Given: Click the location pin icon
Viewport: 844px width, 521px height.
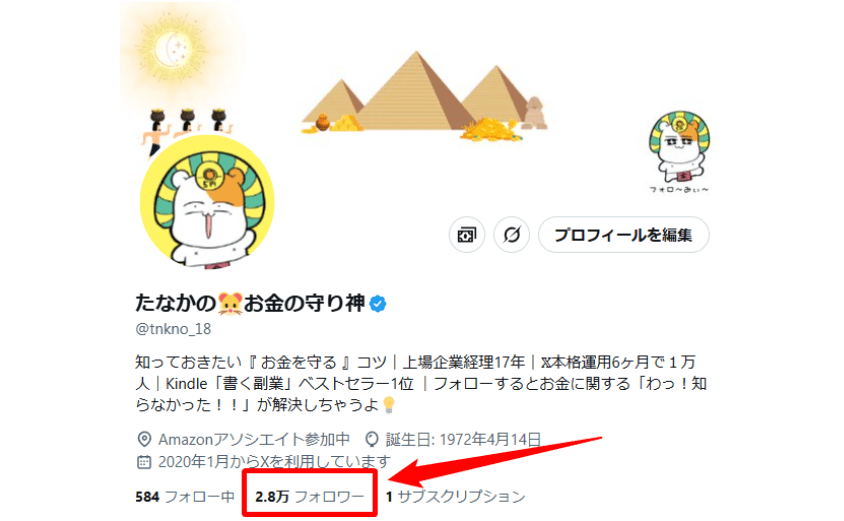Looking at the screenshot, I should (144, 439).
